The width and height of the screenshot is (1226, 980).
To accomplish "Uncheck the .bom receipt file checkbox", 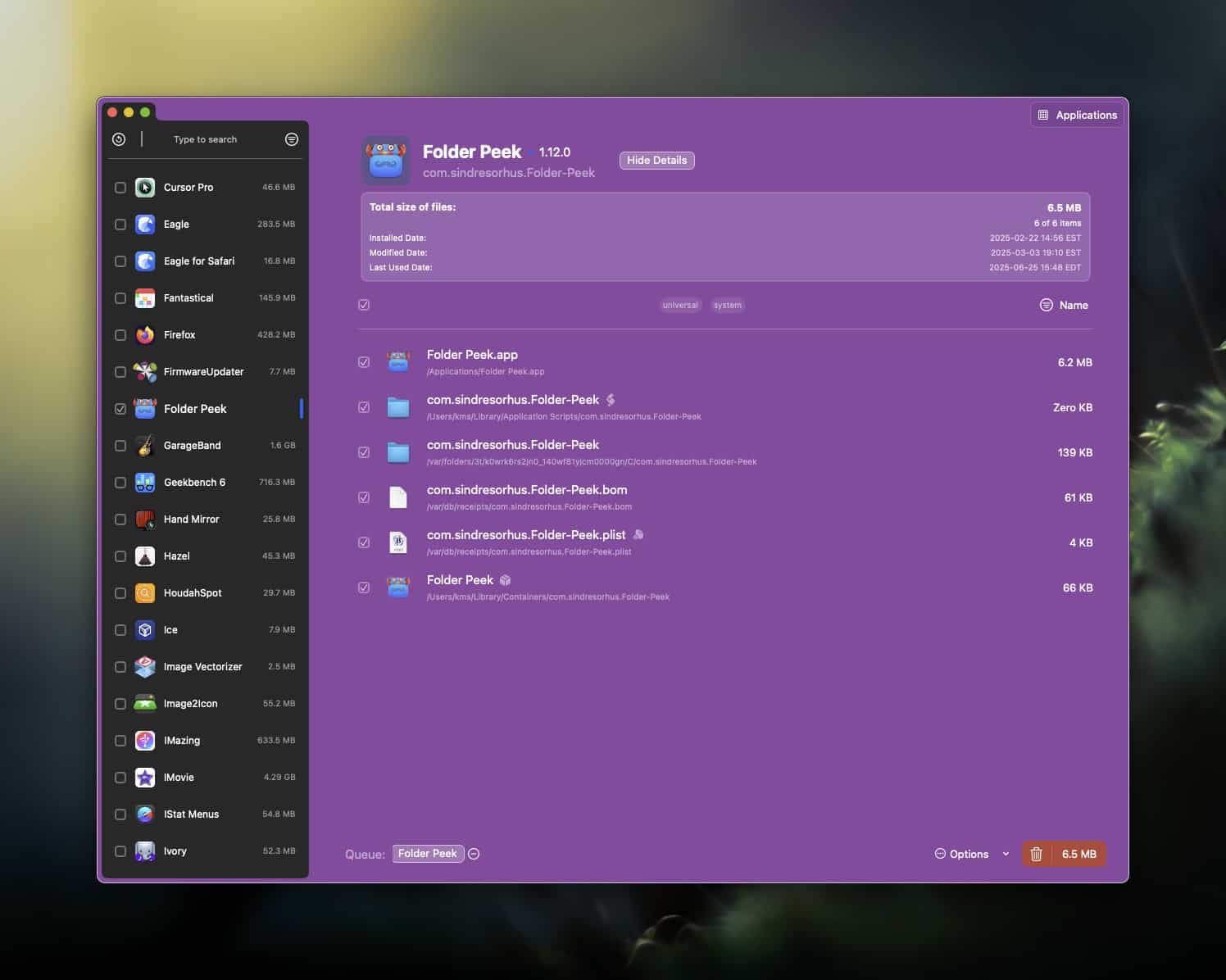I will 364,497.
